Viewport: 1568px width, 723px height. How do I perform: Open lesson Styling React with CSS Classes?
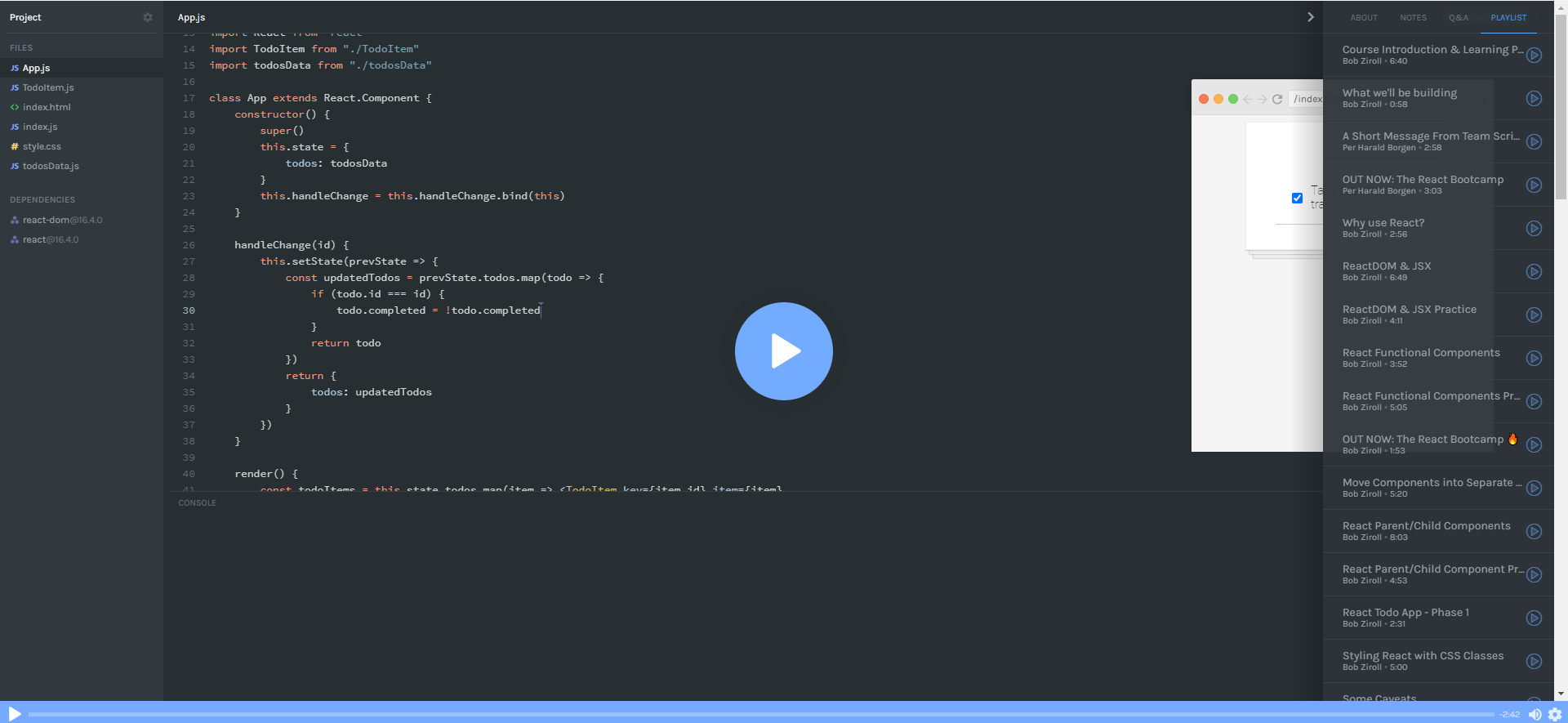(1423, 655)
